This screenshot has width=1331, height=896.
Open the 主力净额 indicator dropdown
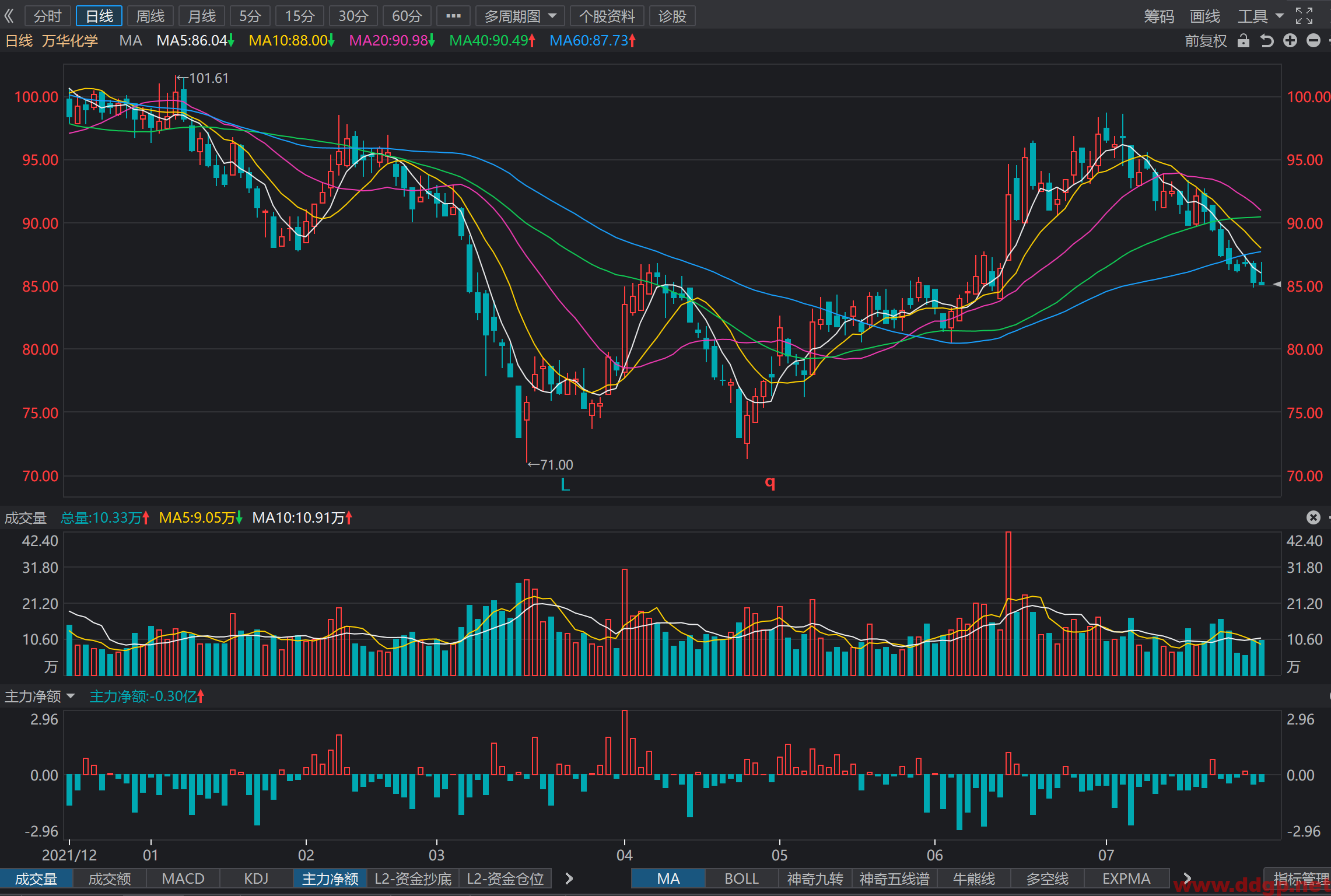[x=40, y=696]
